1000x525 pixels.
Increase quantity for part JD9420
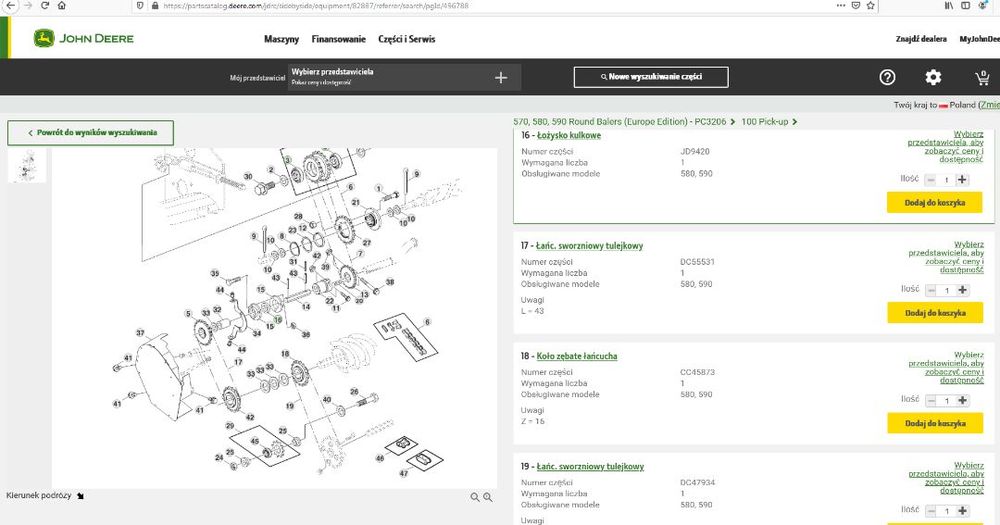(962, 180)
